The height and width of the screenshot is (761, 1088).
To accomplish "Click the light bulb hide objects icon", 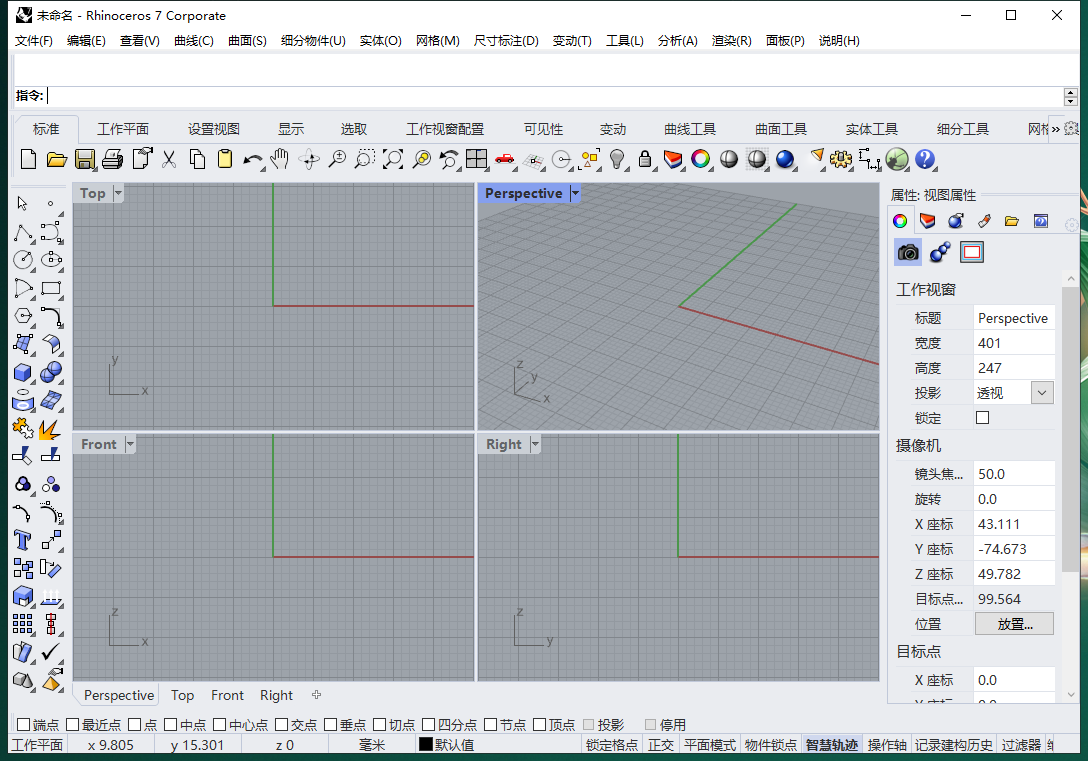I will [x=617, y=160].
